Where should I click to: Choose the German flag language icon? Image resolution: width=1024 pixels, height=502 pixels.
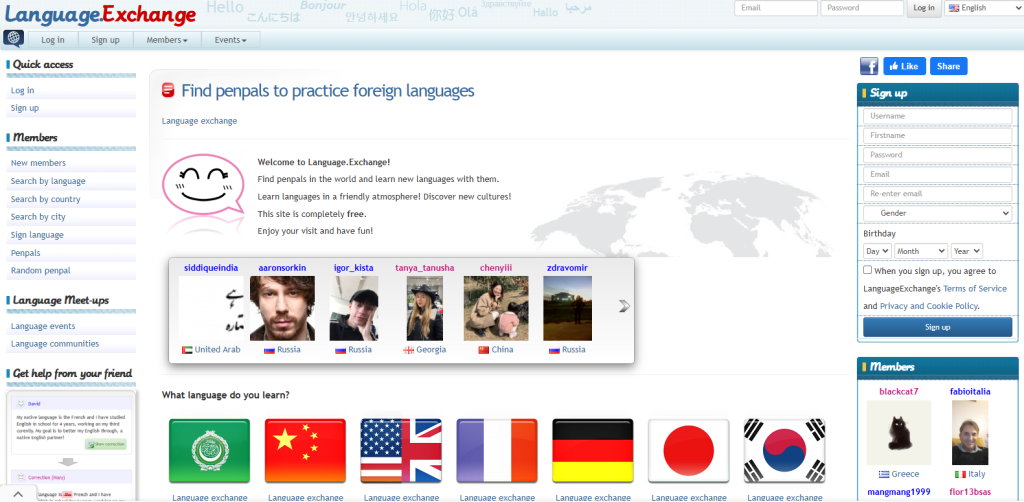click(593, 451)
